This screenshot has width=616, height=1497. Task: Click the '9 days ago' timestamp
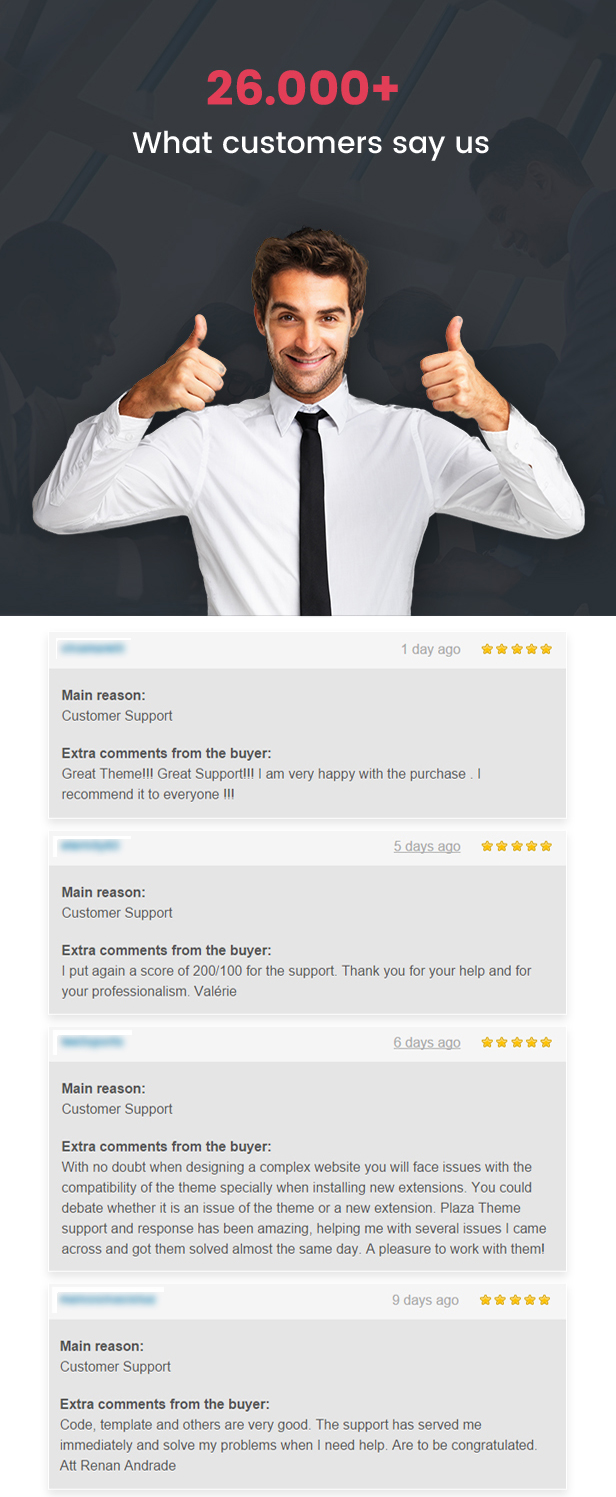[x=425, y=1300]
